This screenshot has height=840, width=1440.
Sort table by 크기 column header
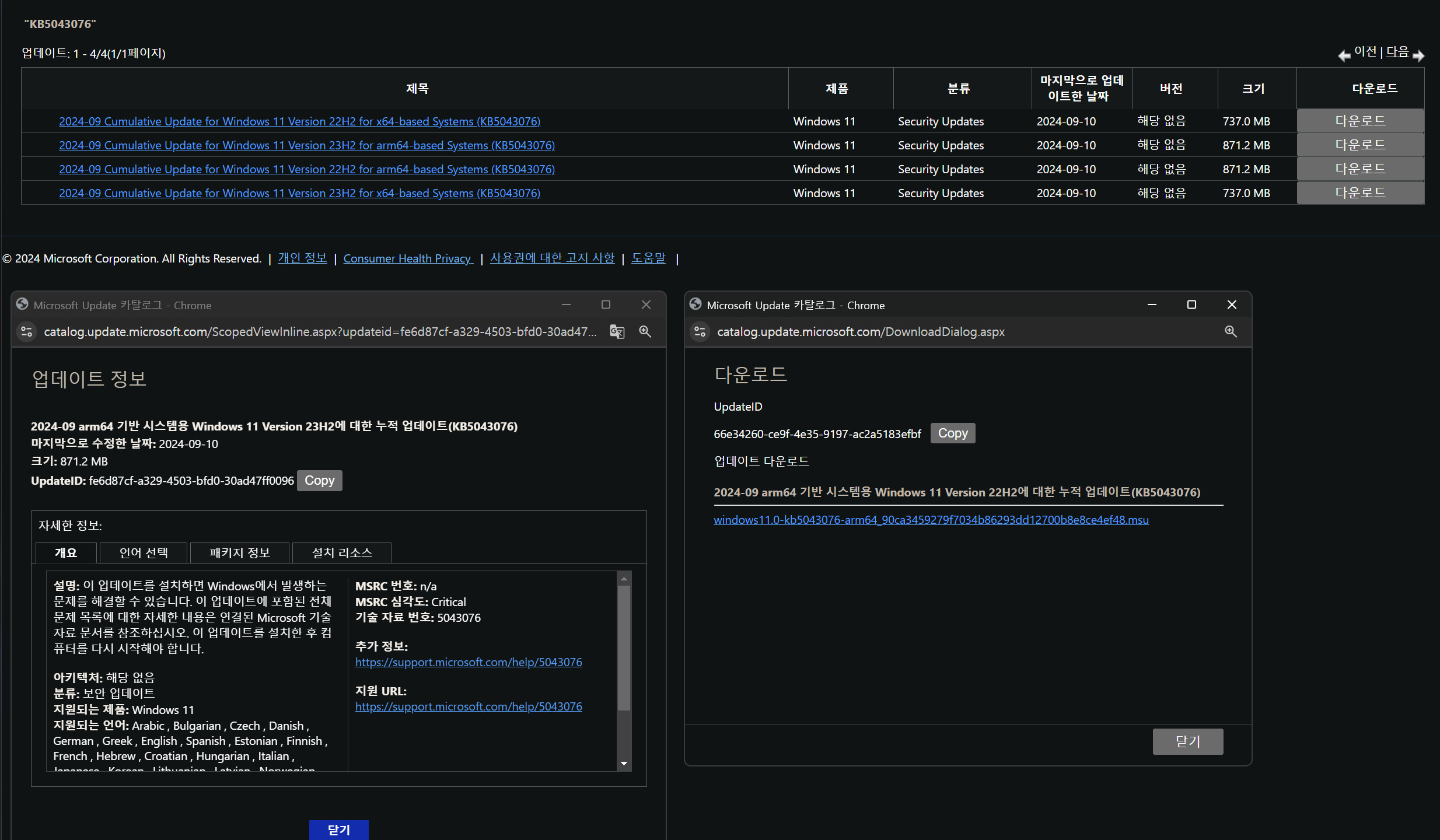pyautogui.click(x=1253, y=89)
